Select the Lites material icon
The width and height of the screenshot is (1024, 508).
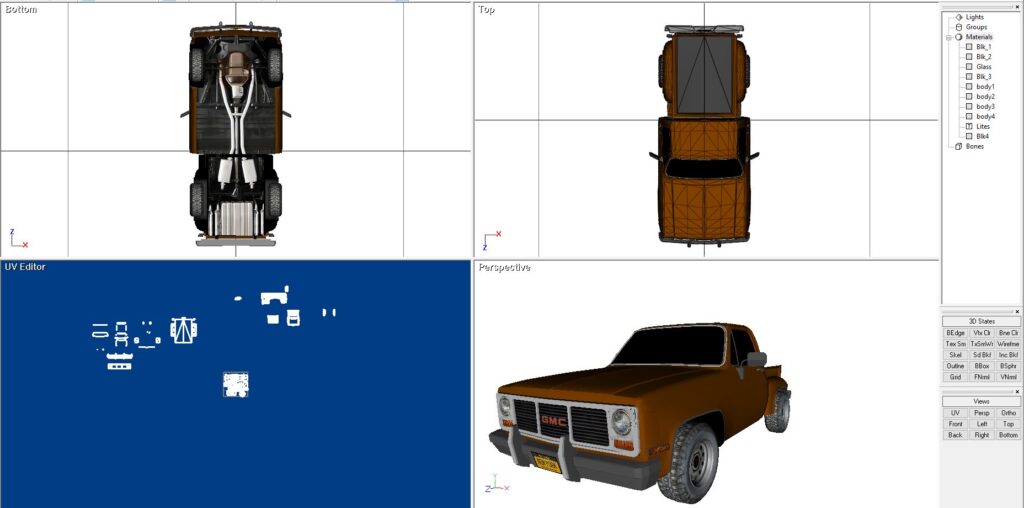tap(969, 127)
